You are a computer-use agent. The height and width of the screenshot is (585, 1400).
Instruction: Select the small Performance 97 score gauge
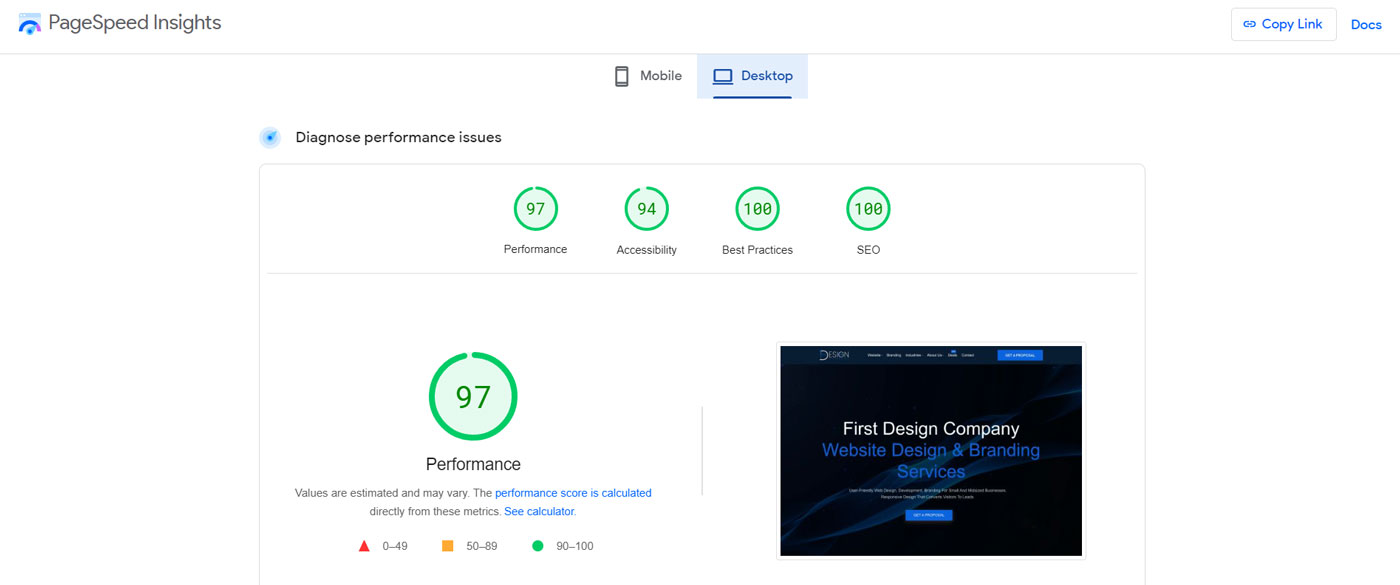535,209
